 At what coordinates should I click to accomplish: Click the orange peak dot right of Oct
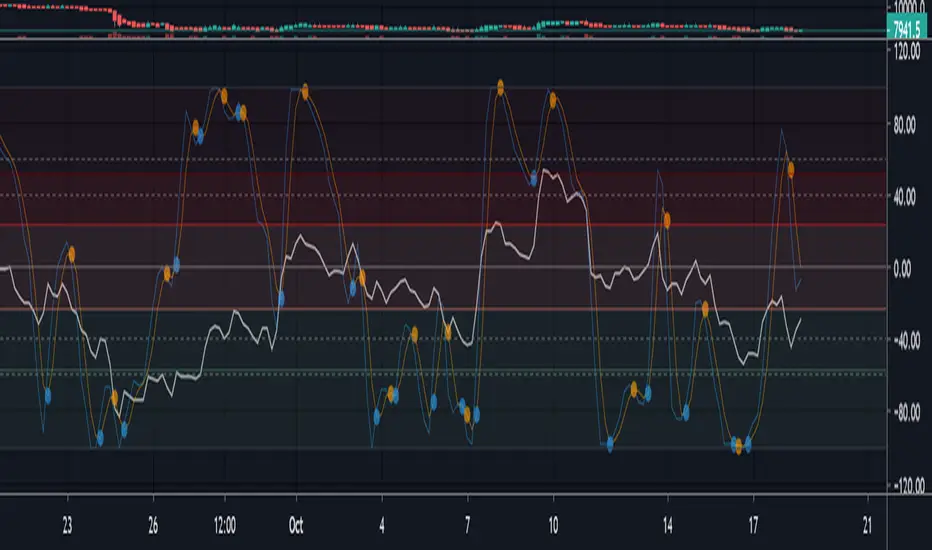coord(305,92)
